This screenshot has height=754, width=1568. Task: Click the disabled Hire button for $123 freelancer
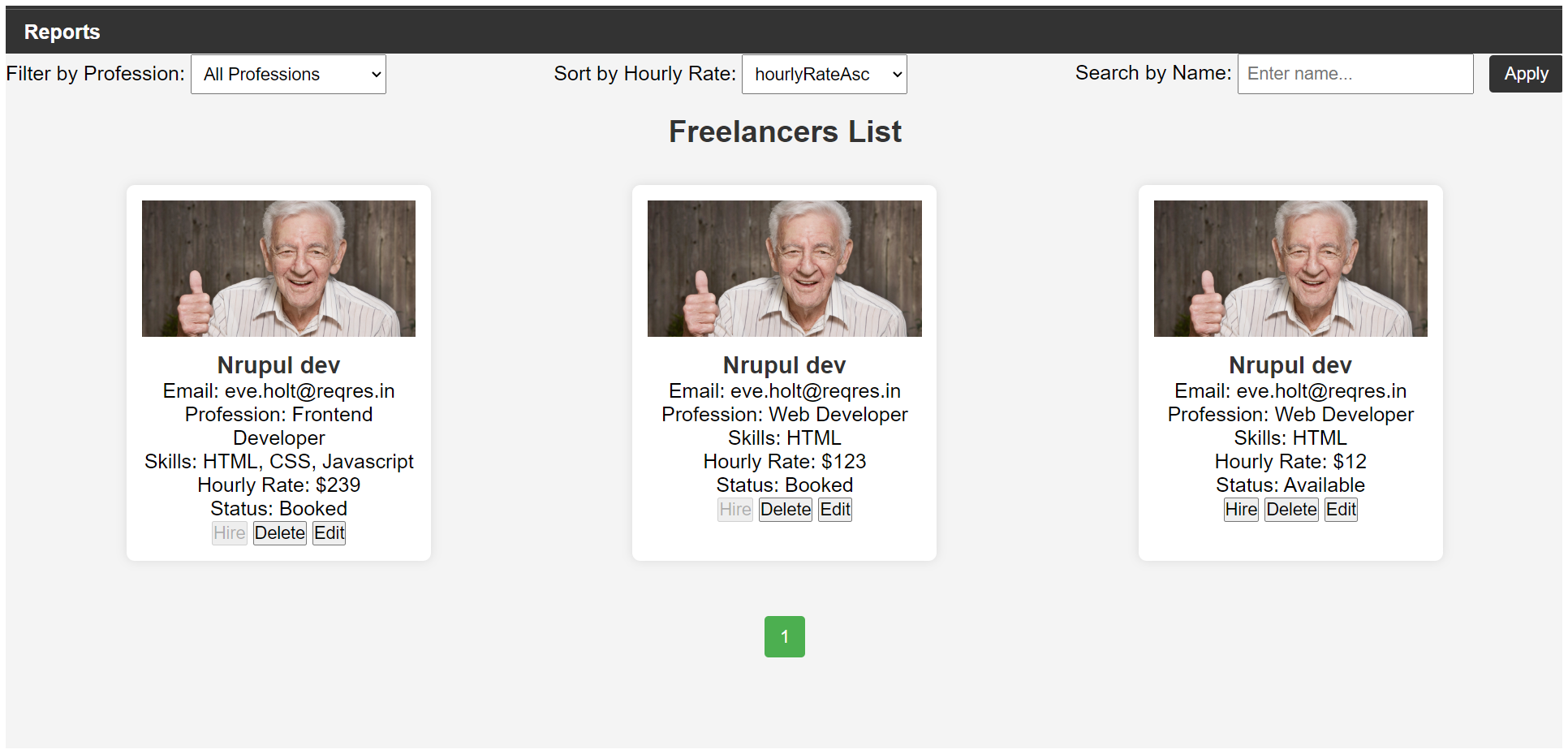click(x=734, y=510)
